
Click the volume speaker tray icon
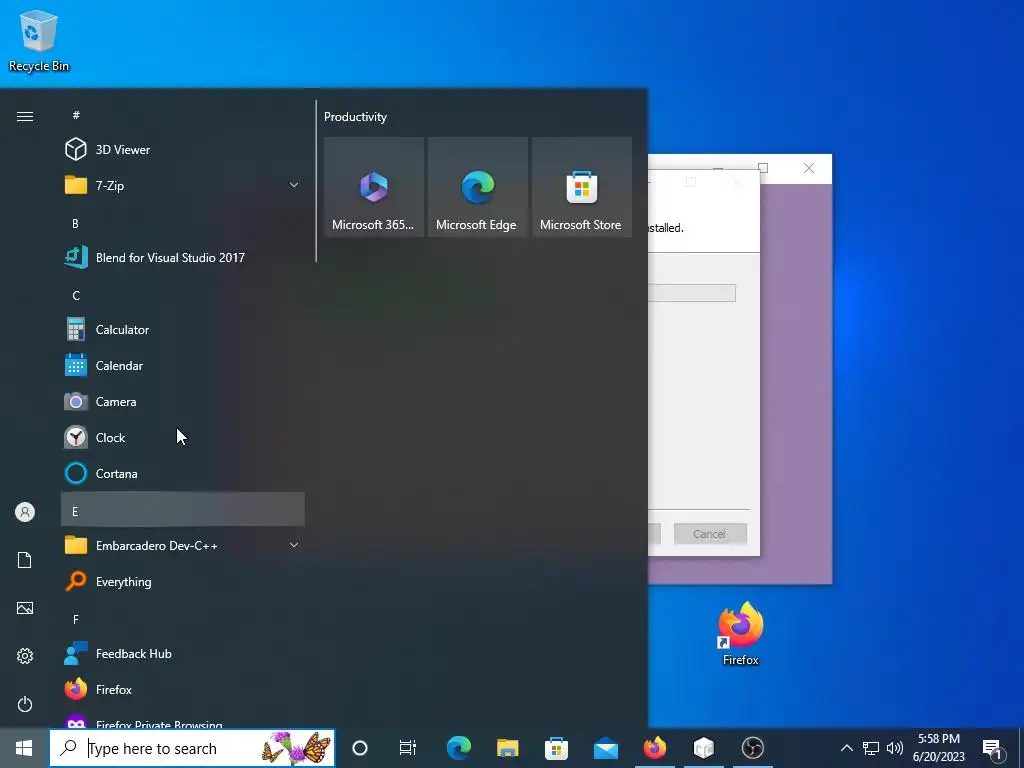click(x=895, y=748)
